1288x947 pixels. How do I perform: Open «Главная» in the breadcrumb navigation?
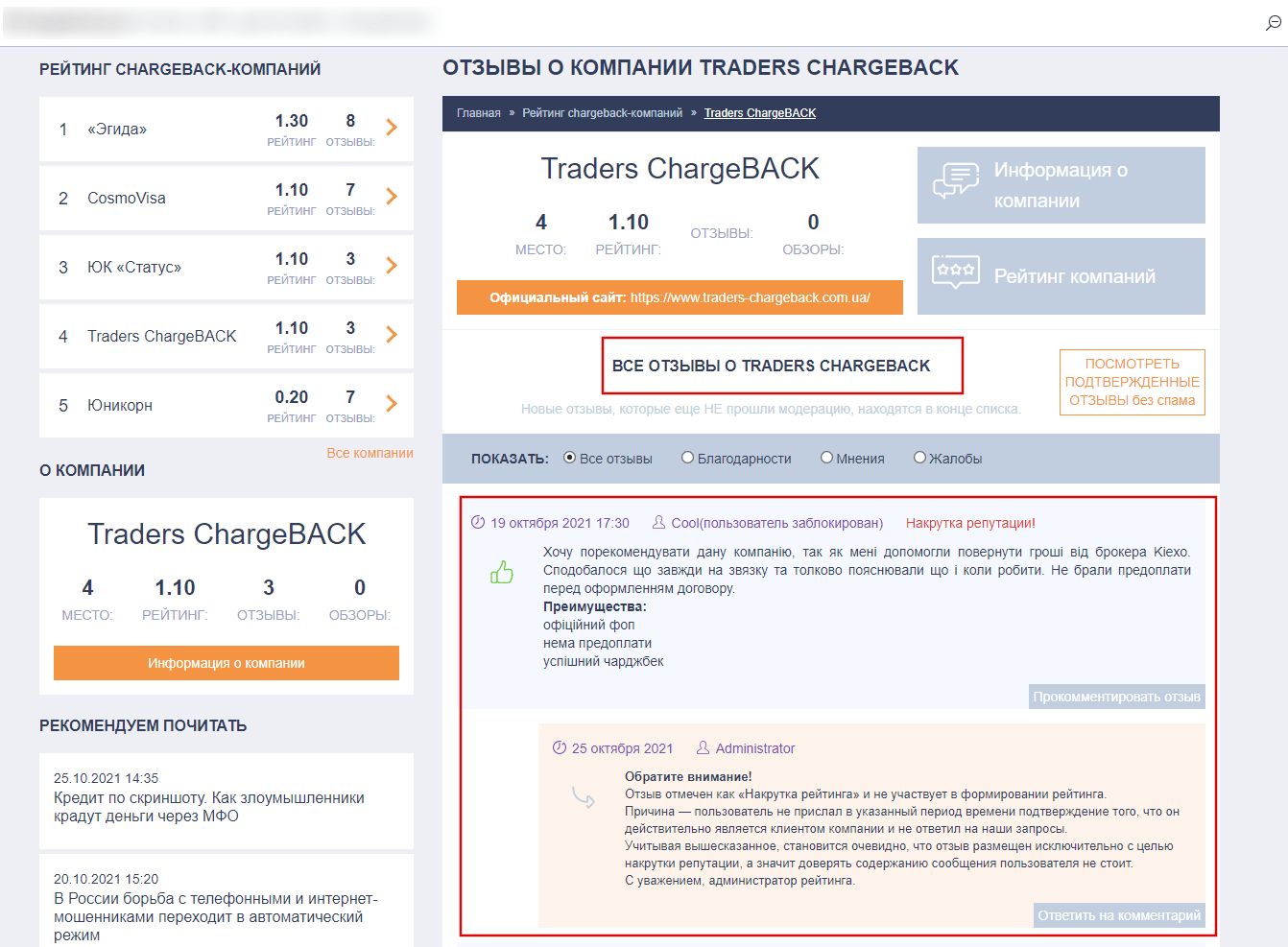tap(478, 112)
